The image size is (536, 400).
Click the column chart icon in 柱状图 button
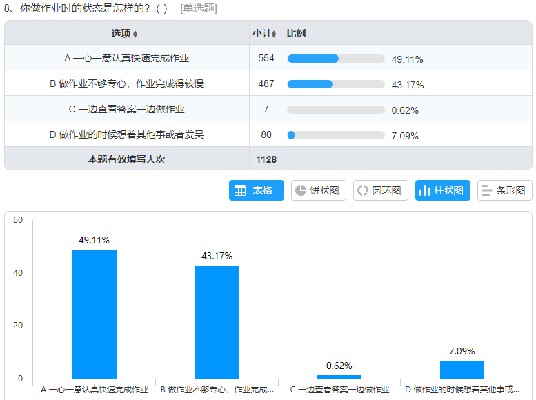pyautogui.click(x=424, y=190)
